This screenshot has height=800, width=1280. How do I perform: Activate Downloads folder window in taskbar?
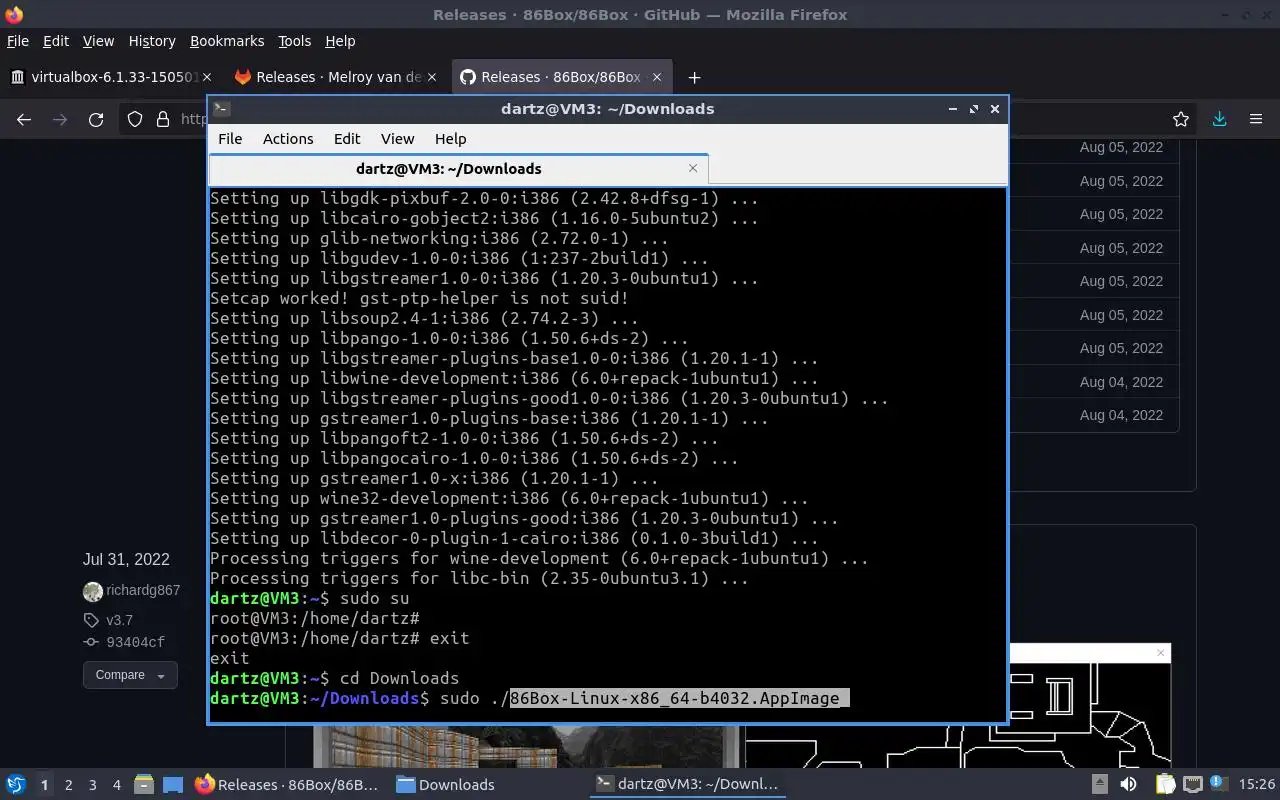(445, 784)
